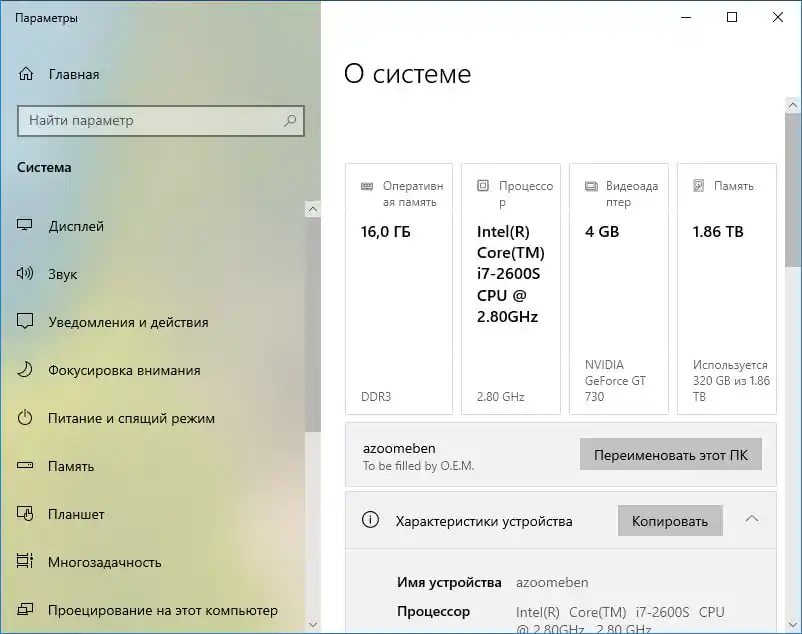Select the Видеоадаптер 4 GB info card
Viewport: 802px width, 634px height.
pos(619,289)
